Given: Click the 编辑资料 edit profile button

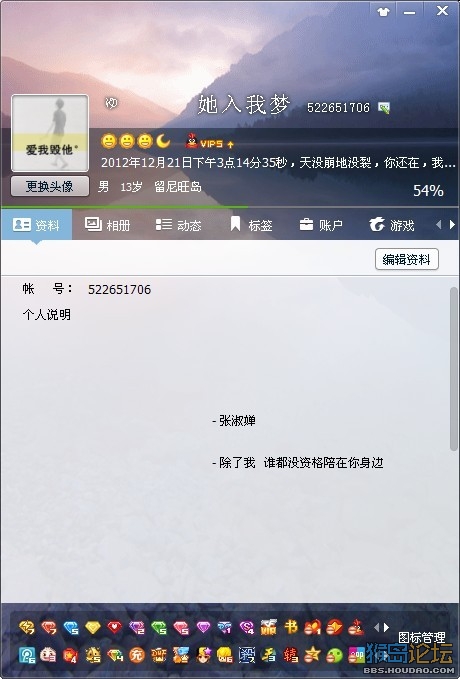Looking at the screenshot, I should [x=407, y=259].
